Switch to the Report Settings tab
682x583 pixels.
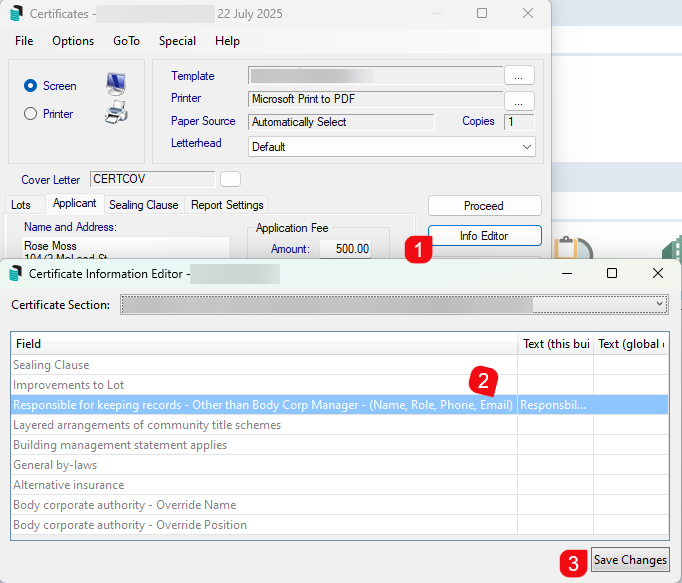[227, 204]
